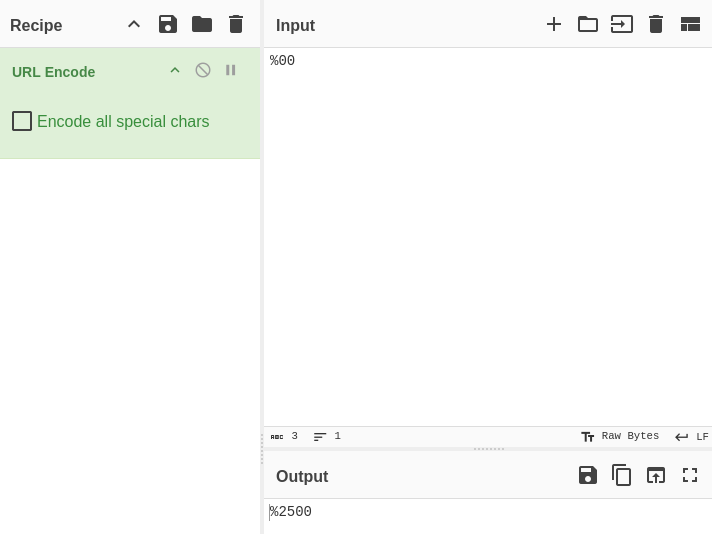This screenshot has height=534, width=712.
Task: Collapse the URL Encode operation arguments
Action: 175,70
